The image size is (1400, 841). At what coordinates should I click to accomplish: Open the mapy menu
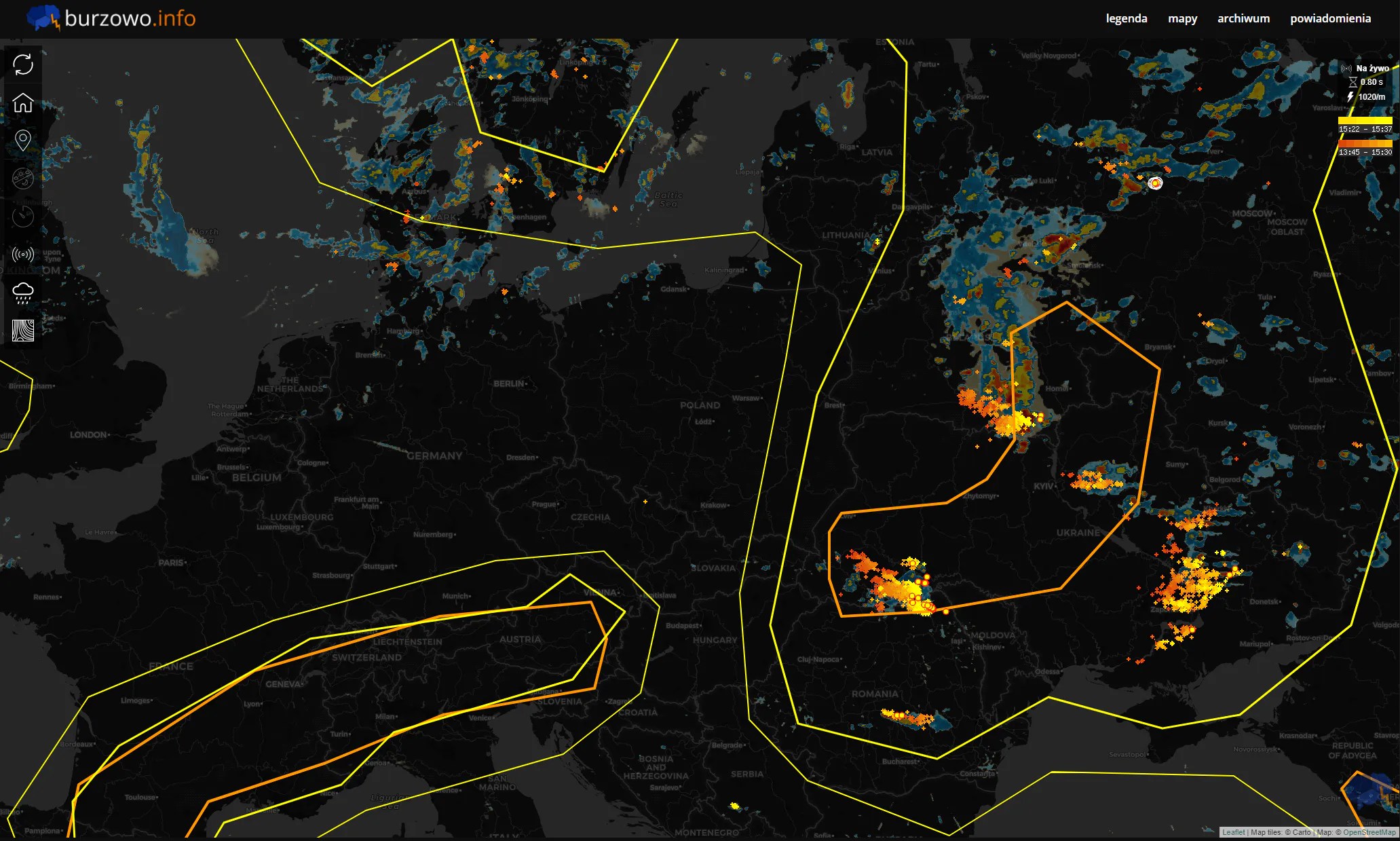(1182, 18)
